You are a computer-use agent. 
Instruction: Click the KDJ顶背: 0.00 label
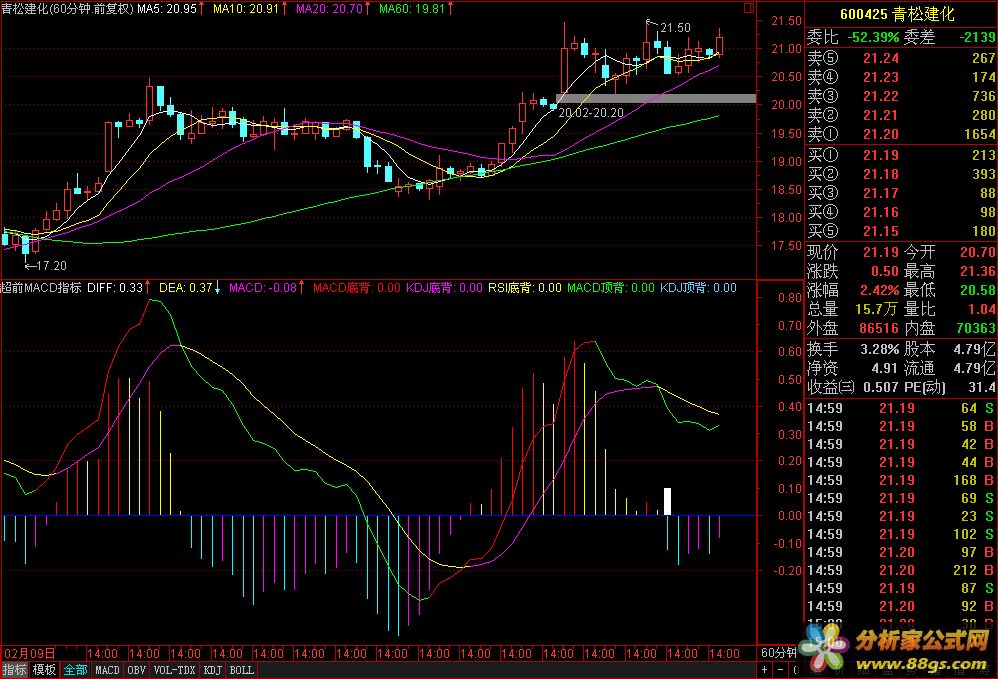click(698, 288)
